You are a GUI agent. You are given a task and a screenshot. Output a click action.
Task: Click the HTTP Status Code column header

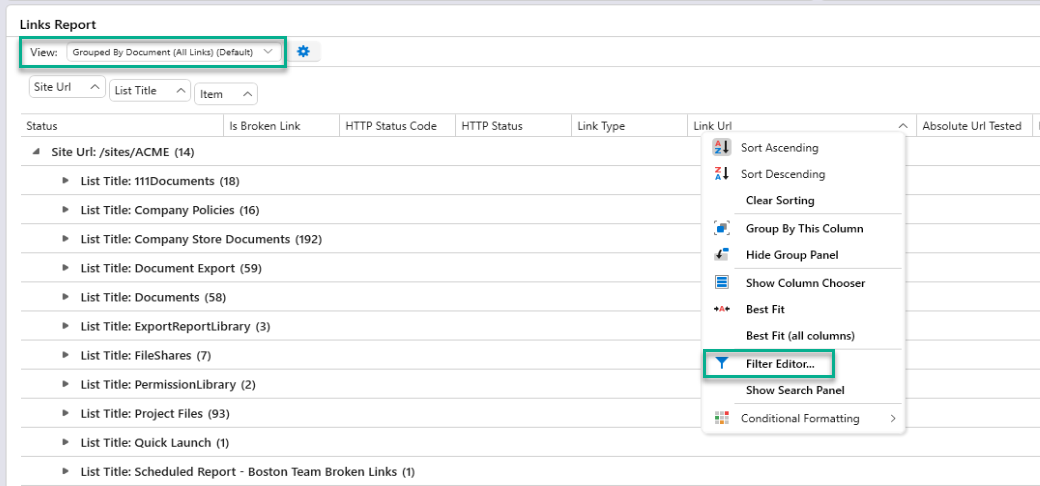click(x=397, y=126)
